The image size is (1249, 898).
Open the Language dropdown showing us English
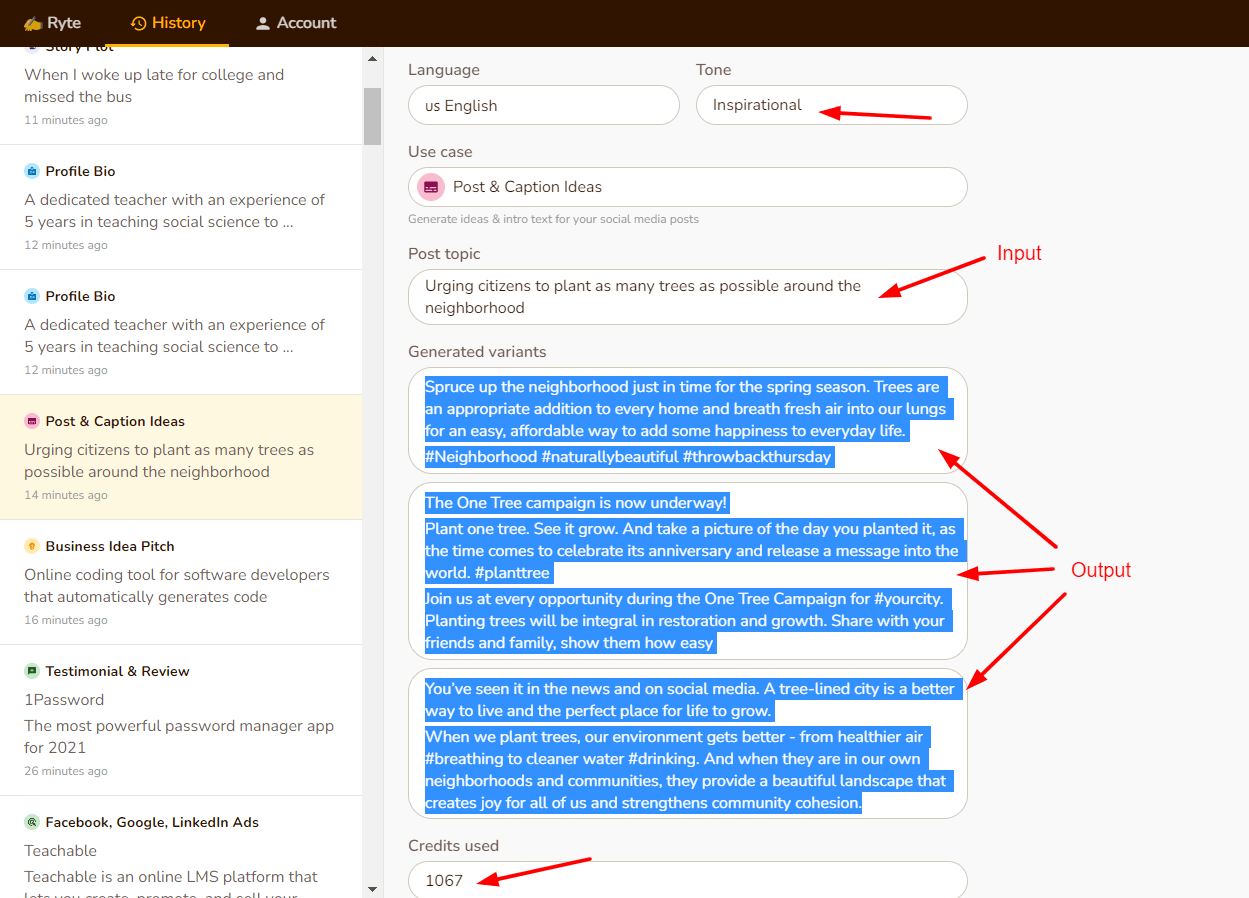pos(543,105)
